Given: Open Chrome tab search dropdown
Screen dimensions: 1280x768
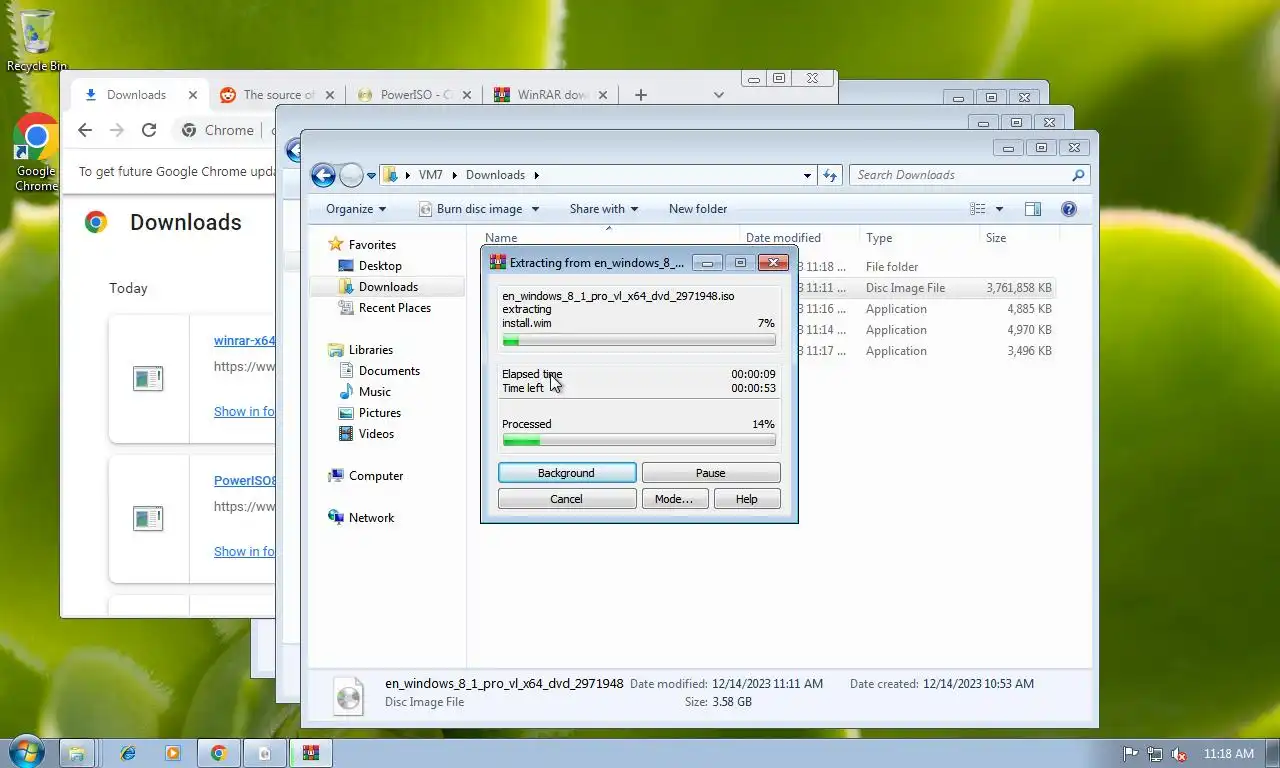Looking at the screenshot, I should 718,95.
